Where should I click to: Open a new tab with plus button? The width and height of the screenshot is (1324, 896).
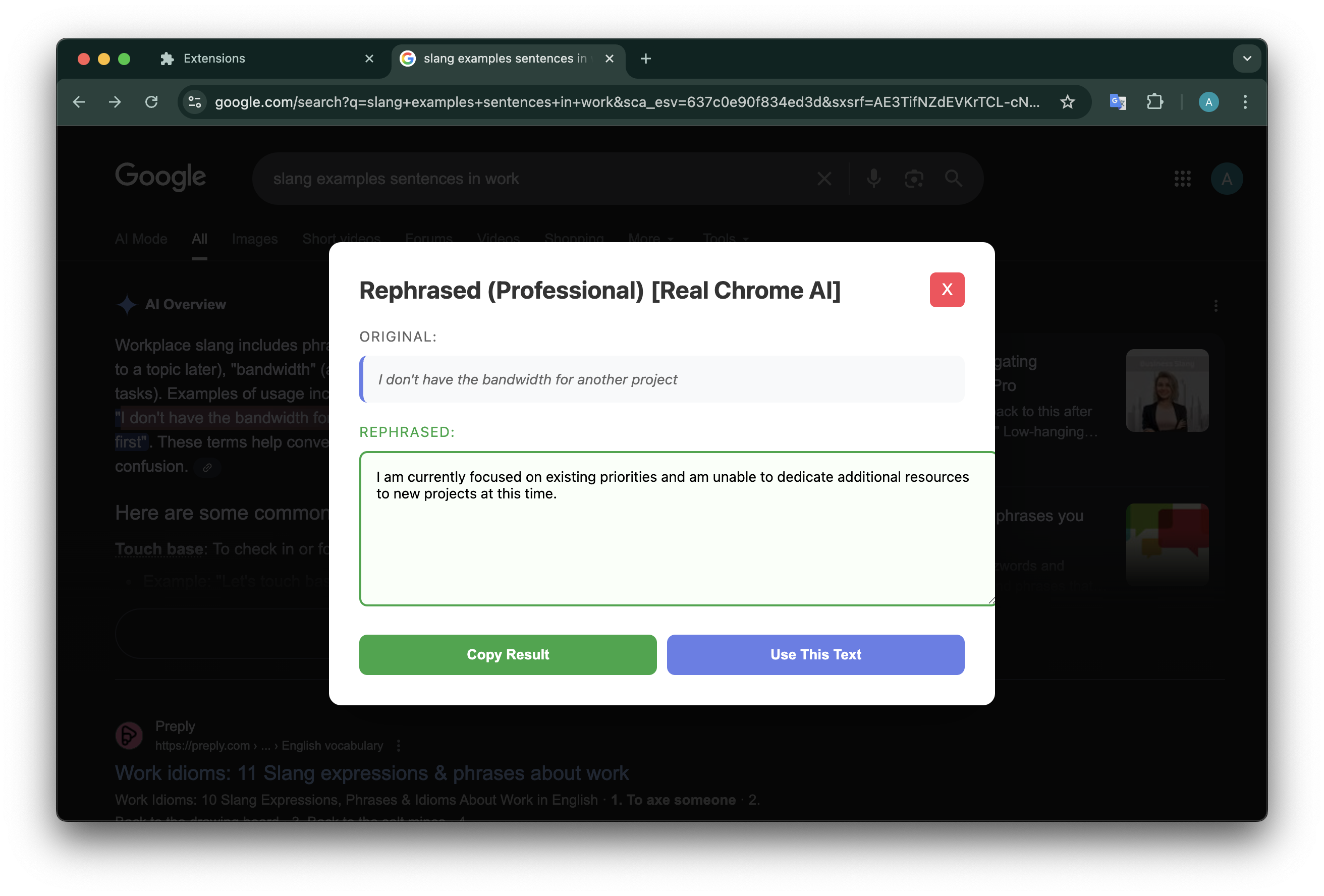[645, 59]
